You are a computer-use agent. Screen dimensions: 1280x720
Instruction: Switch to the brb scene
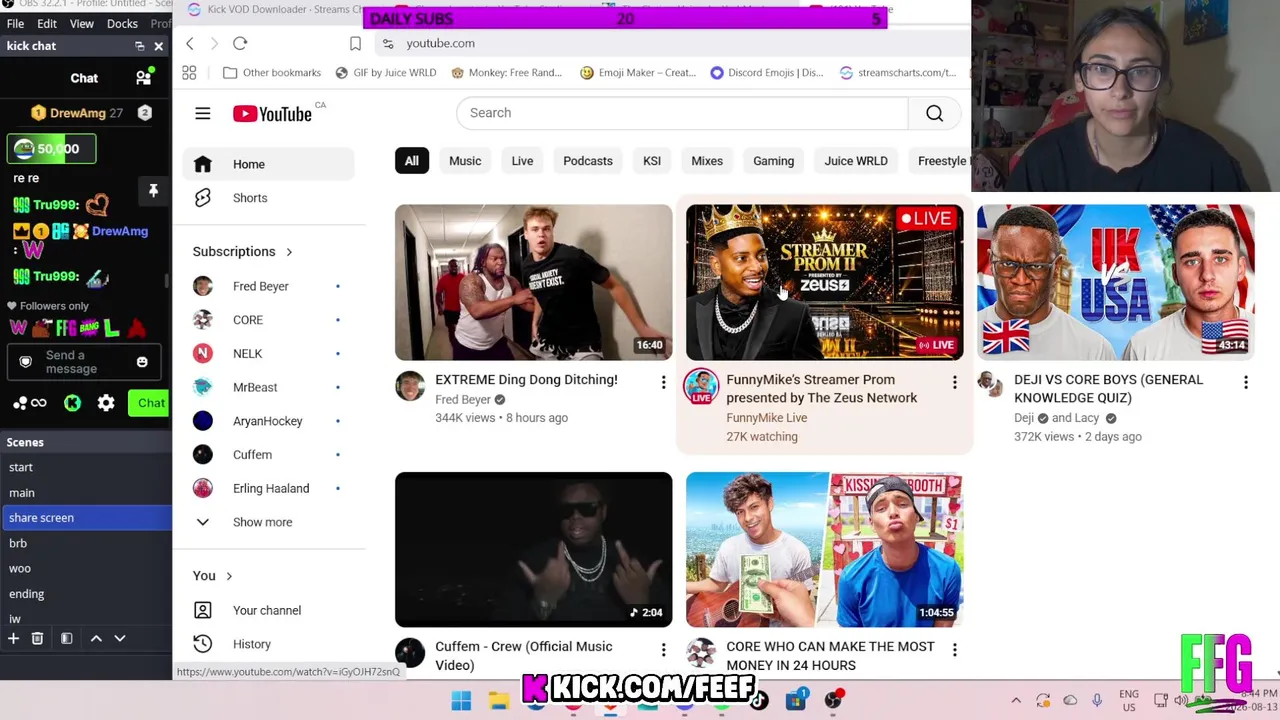[86, 543]
